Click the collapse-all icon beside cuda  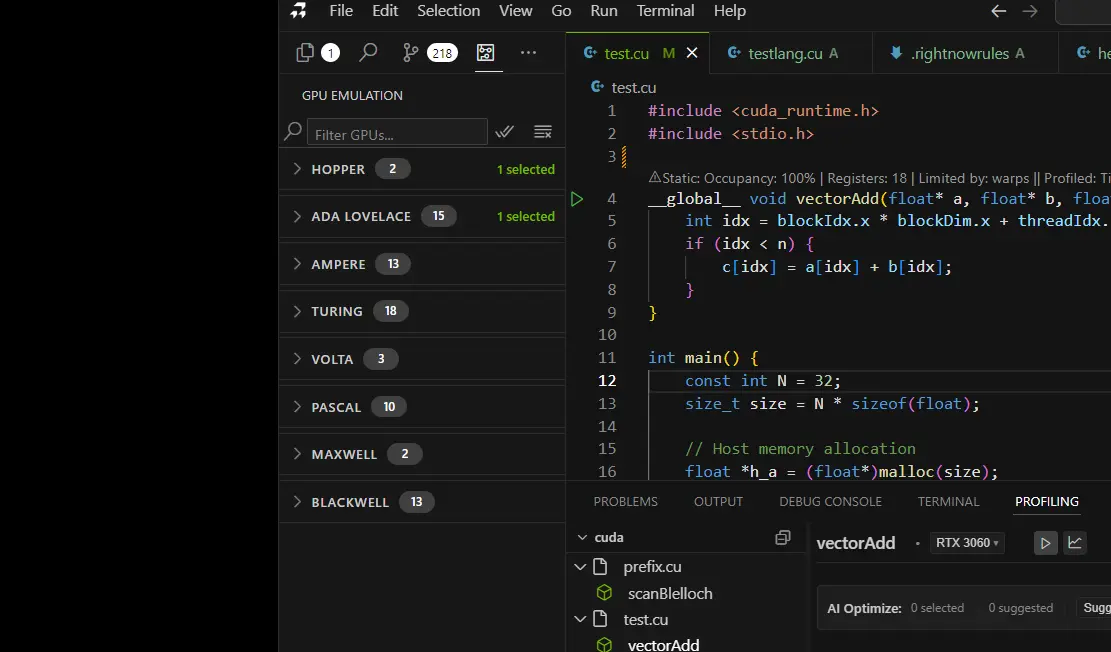point(783,538)
